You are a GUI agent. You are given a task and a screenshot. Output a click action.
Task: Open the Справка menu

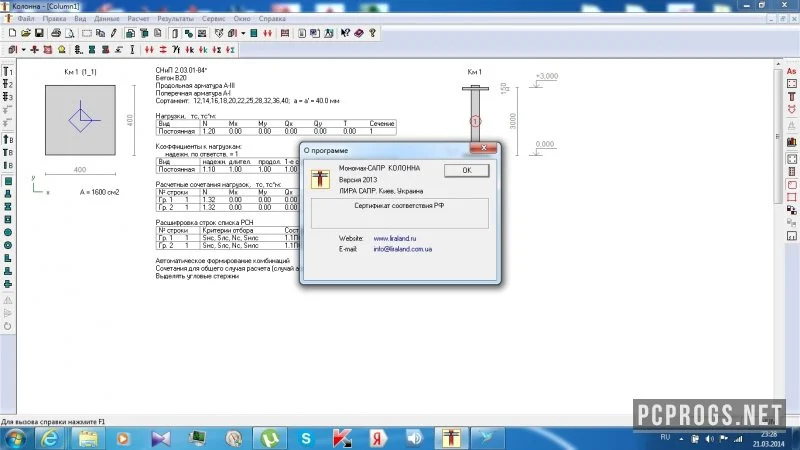(x=272, y=18)
